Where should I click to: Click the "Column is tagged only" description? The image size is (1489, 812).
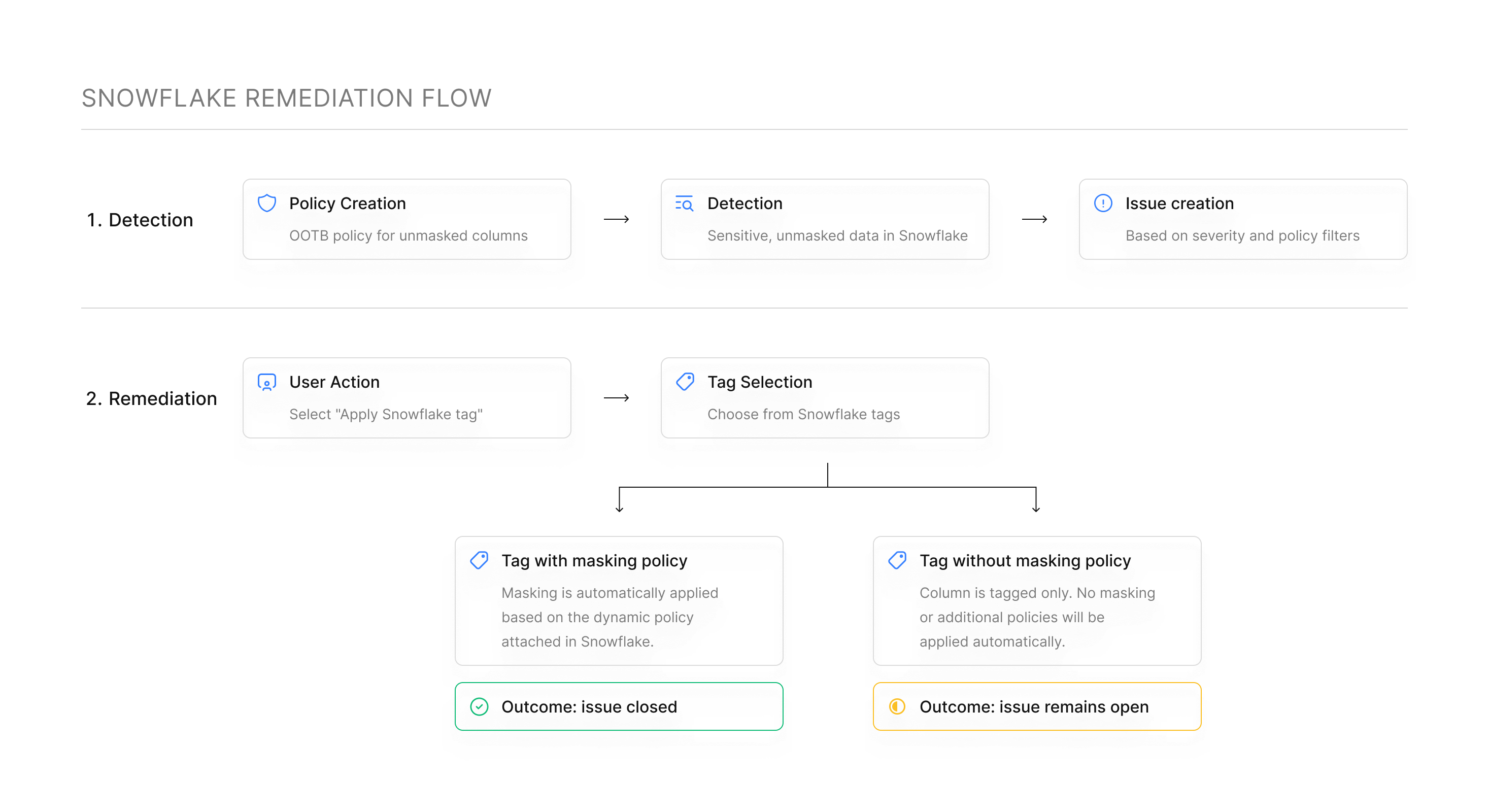click(x=1037, y=617)
